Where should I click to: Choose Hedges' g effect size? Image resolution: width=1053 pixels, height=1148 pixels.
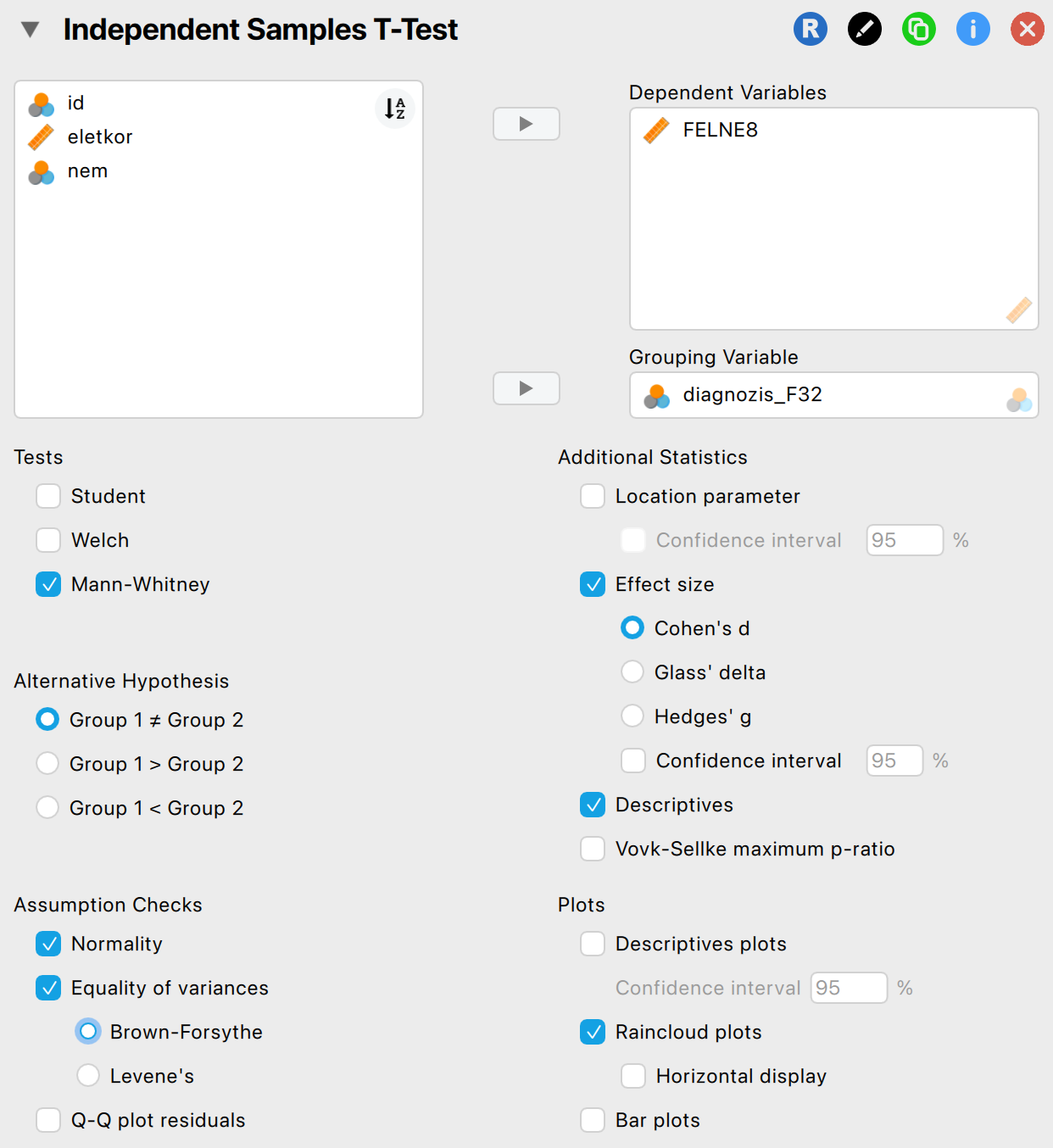tap(632, 716)
